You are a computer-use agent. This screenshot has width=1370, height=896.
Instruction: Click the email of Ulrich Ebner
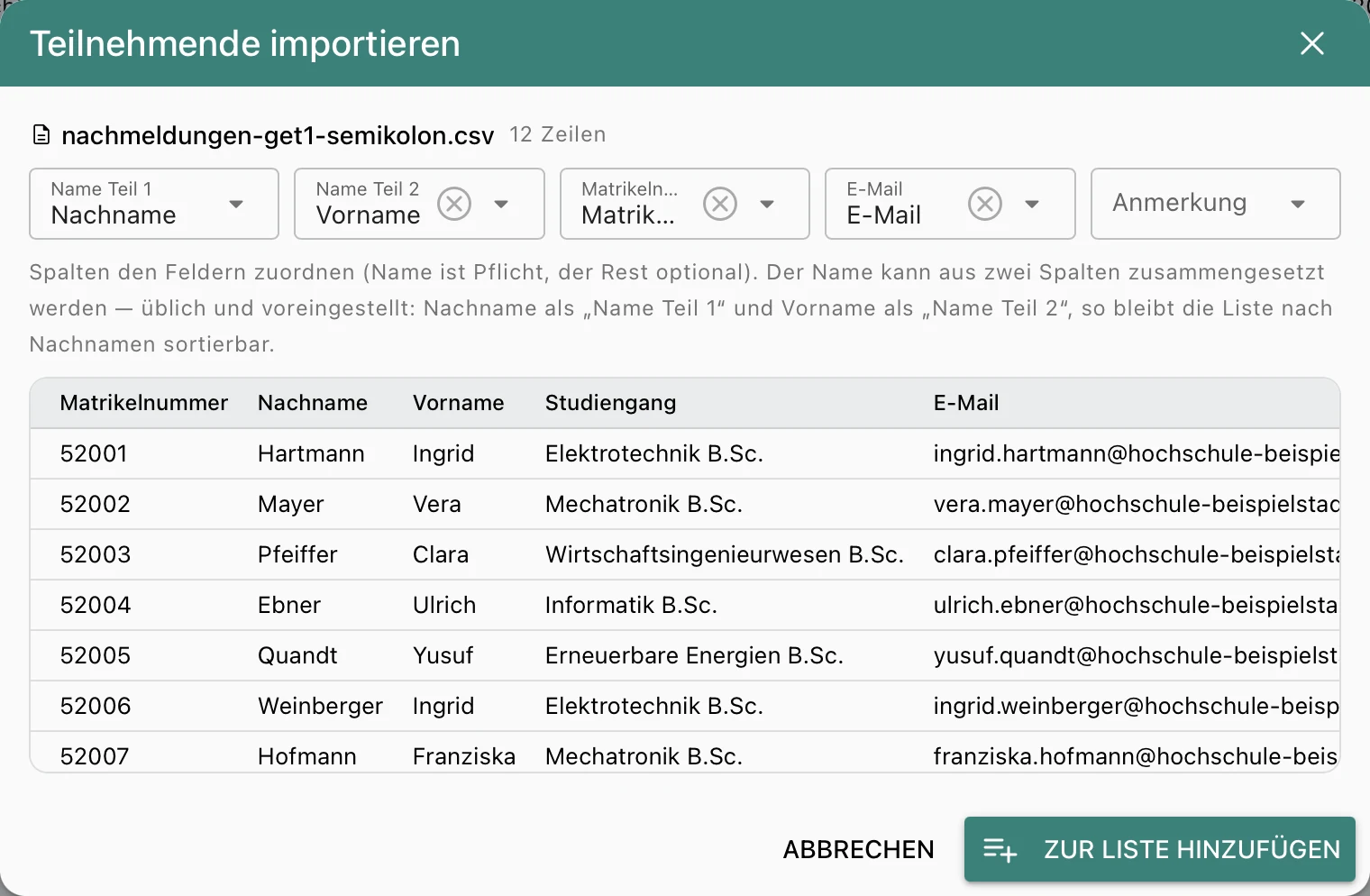(x=1136, y=605)
